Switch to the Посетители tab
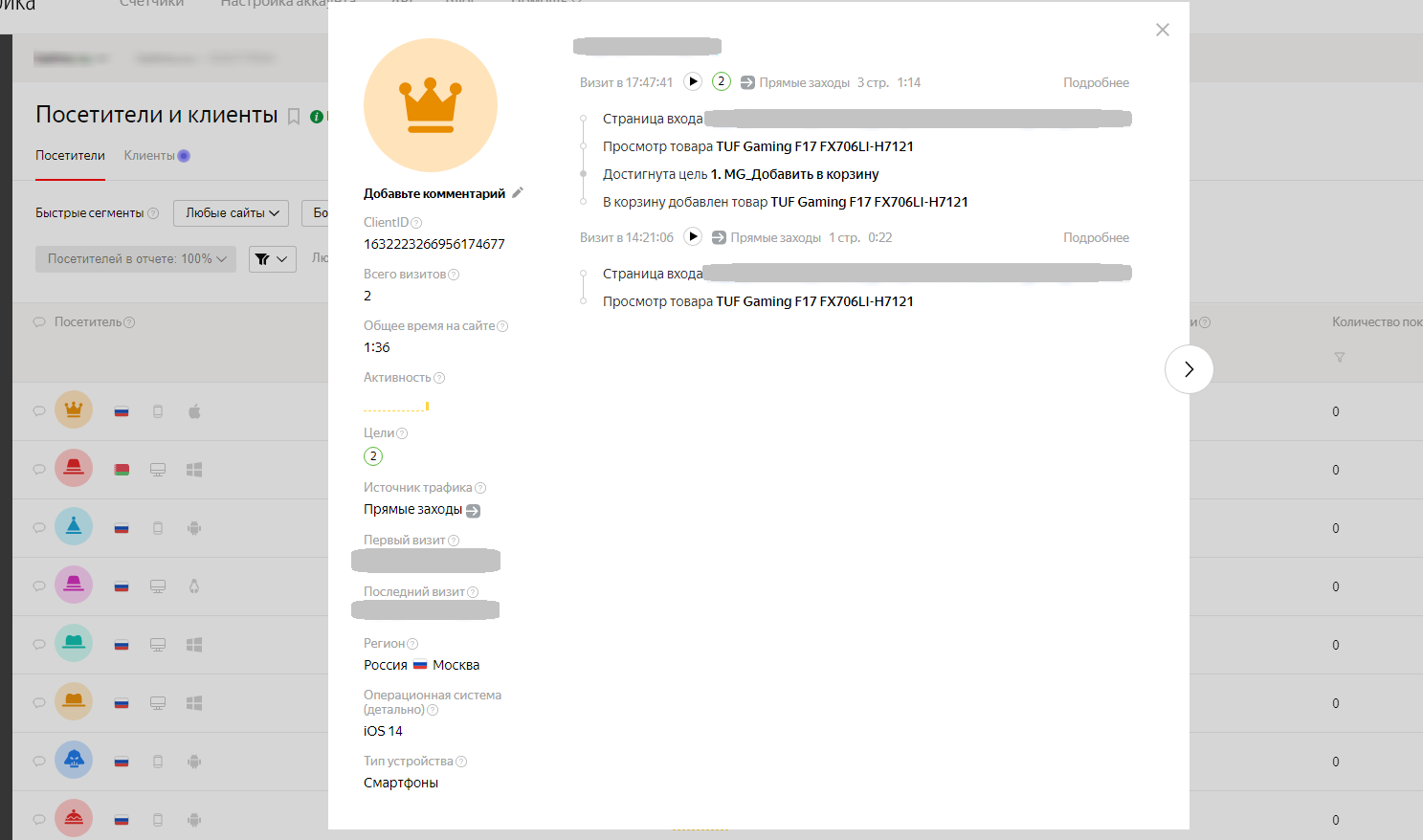 [x=70, y=155]
